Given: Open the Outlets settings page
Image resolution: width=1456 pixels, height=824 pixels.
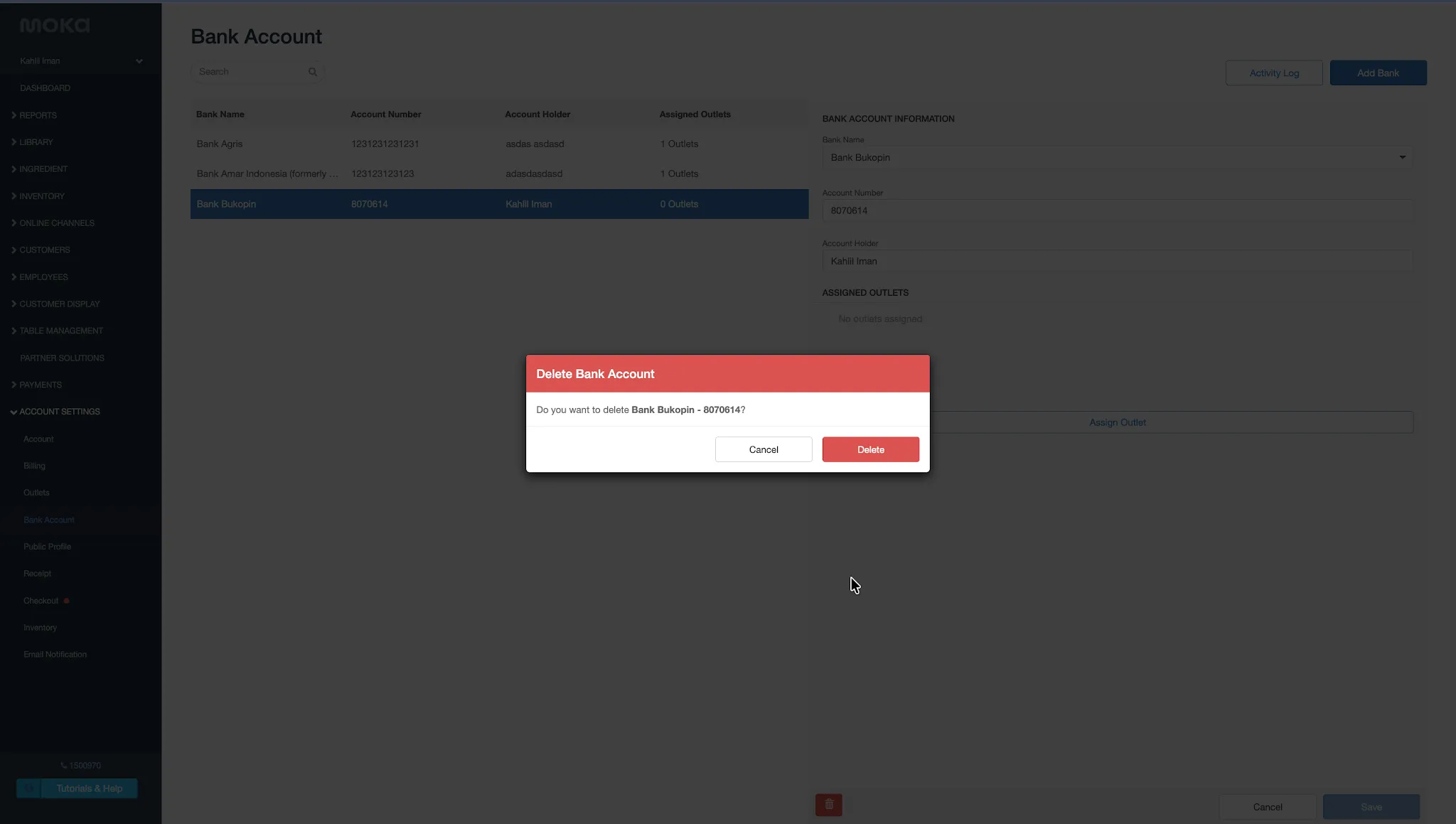Looking at the screenshot, I should (36, 493).
